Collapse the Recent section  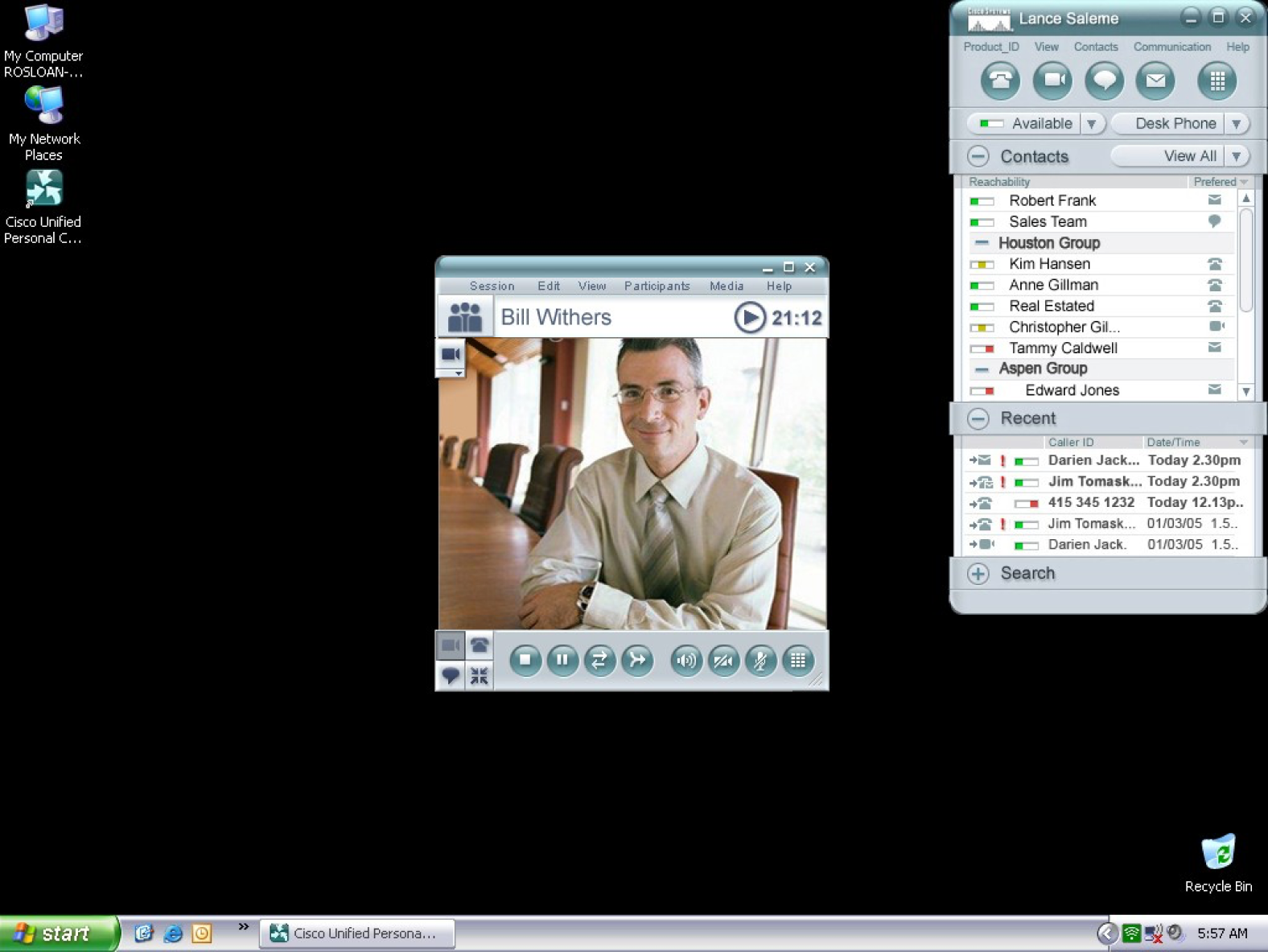978,418
